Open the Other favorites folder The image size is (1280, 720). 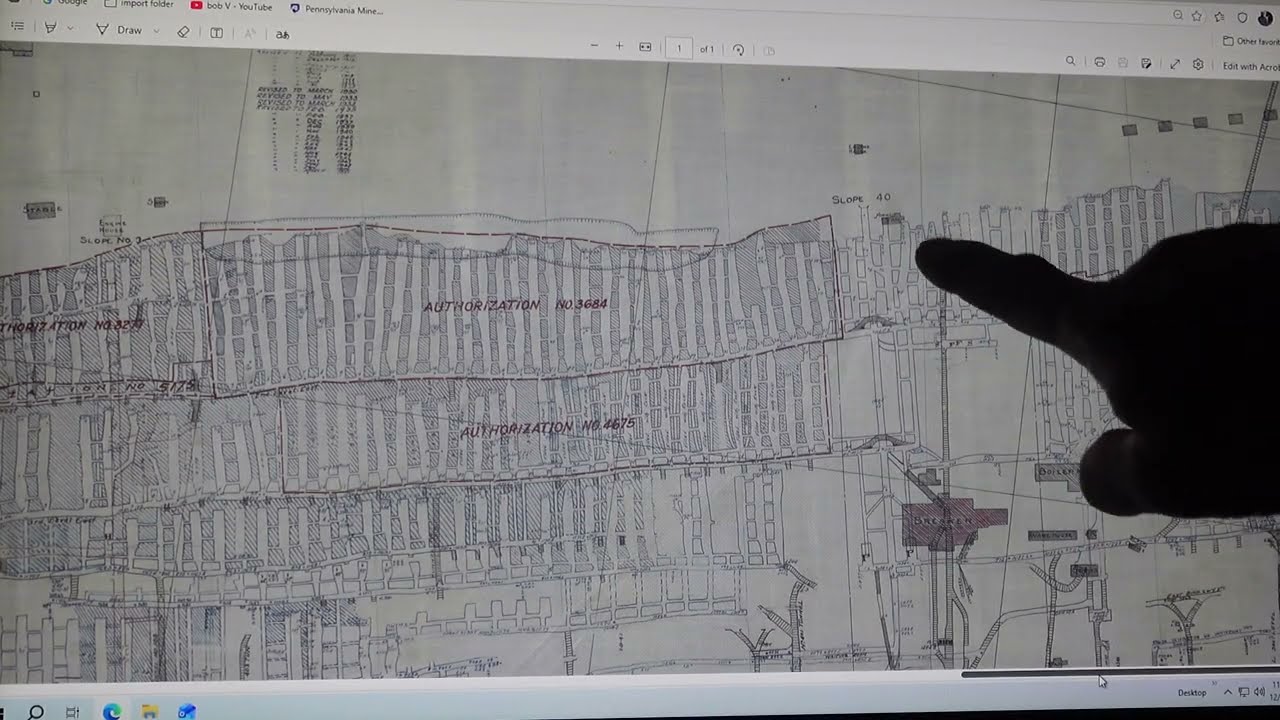[x=1252, y=41]
